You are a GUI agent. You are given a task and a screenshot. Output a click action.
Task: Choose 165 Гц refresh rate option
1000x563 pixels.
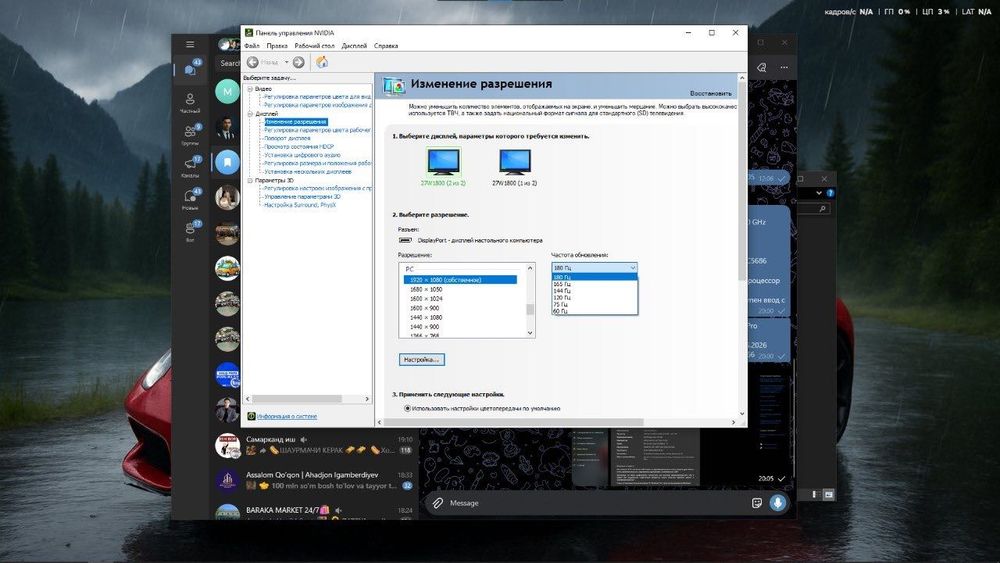[x=594, y=284]
